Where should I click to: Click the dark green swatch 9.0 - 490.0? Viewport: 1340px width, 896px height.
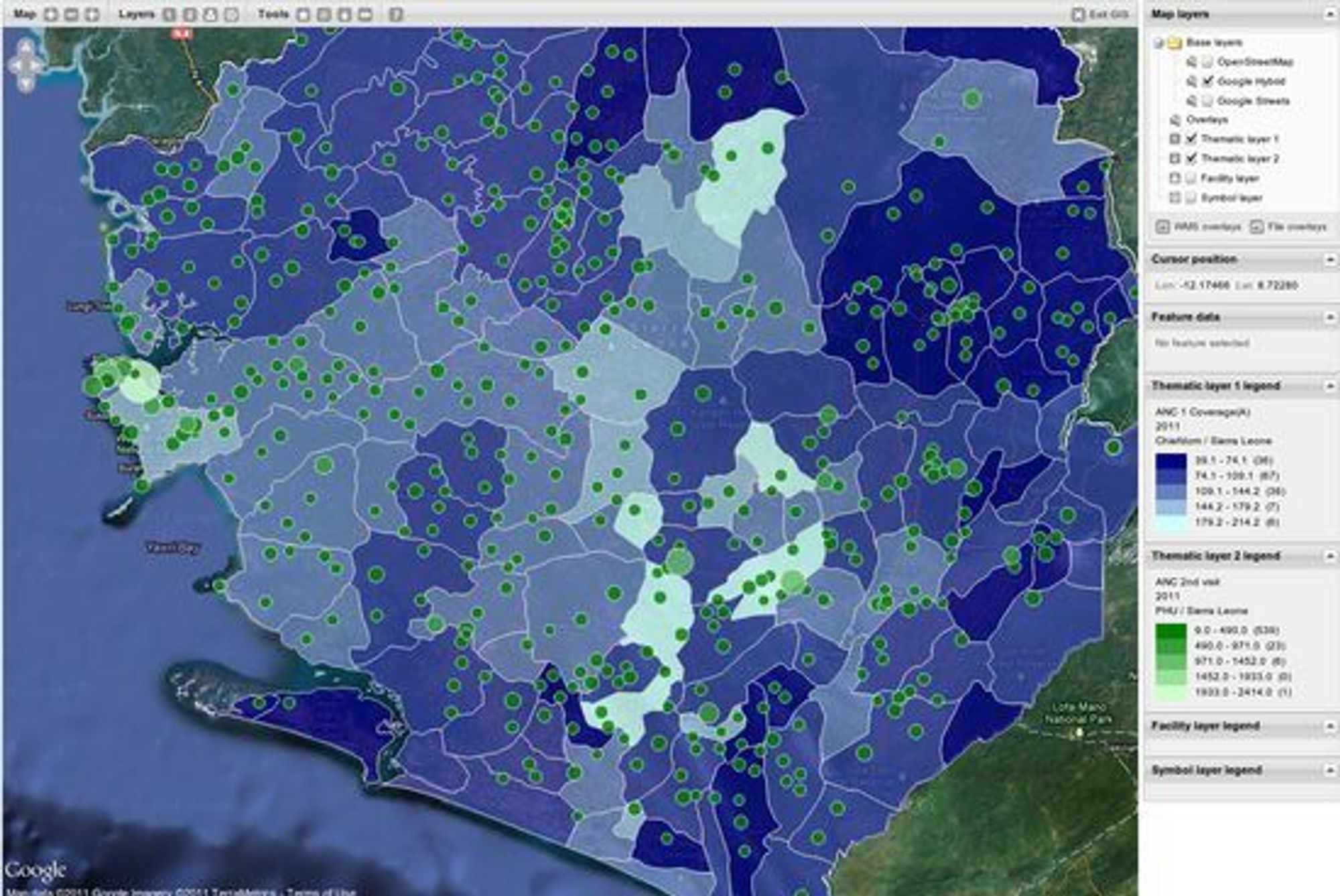pyautogui.click(x=1170, y=631)
